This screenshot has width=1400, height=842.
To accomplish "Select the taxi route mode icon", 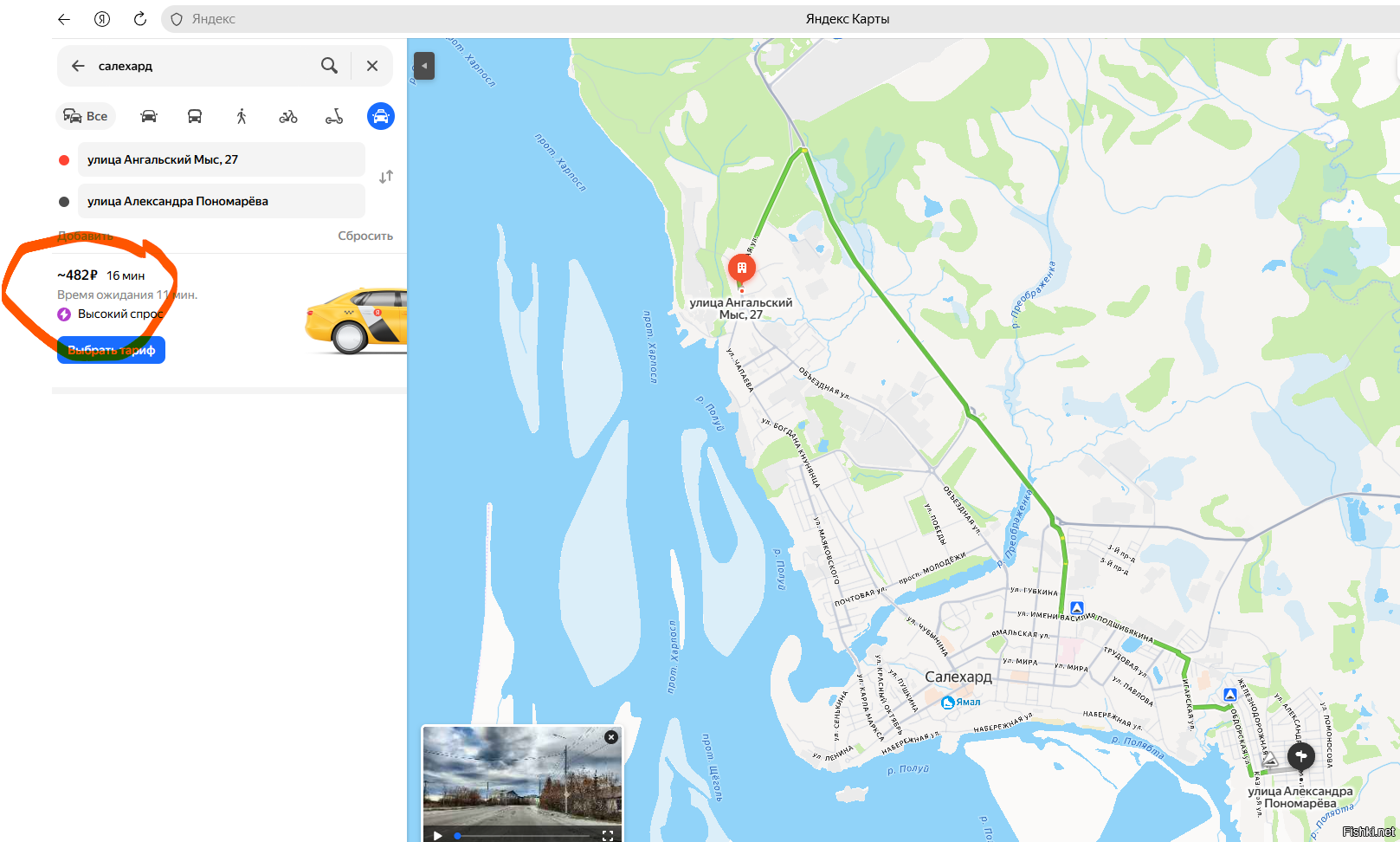I will pos(381,116).
